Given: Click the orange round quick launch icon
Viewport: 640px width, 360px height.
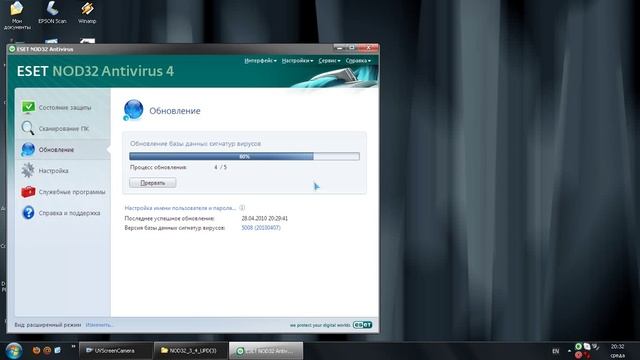Looking at the screenshot, I should tap(47, 350).
